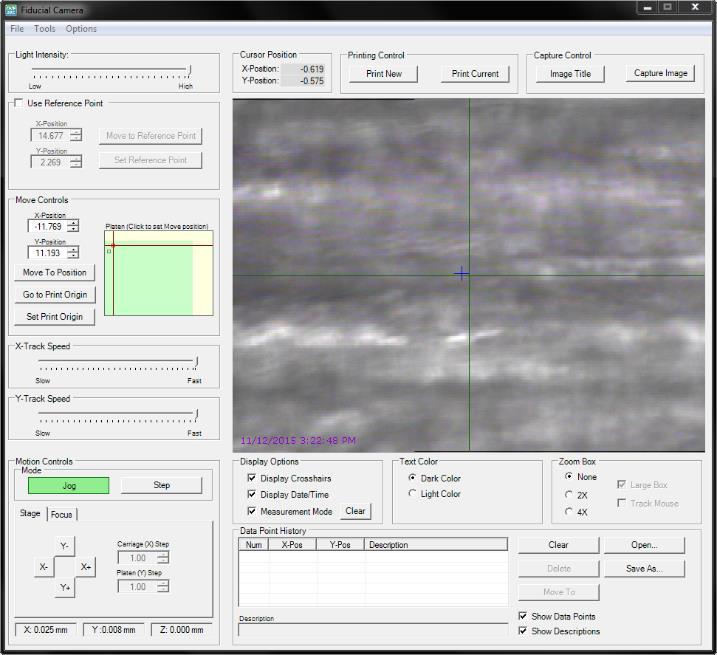Toggle Display Date/Time checkbox
Image resolution: width=717 pixels, height=655 pixels.
click(251, 494)
